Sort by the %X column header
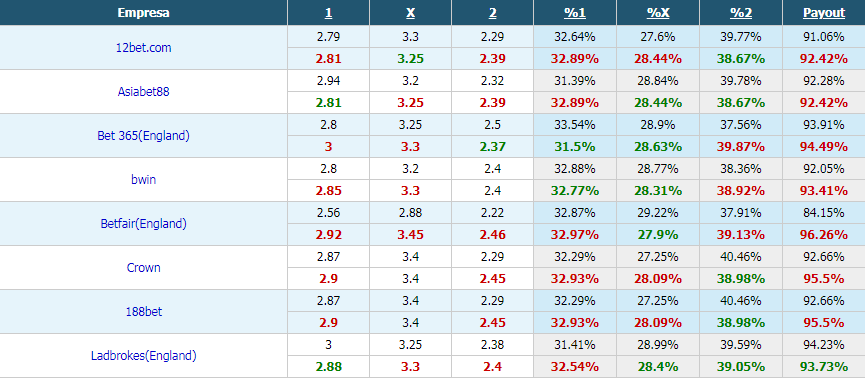The image size is (865, 378). [658, 13]
